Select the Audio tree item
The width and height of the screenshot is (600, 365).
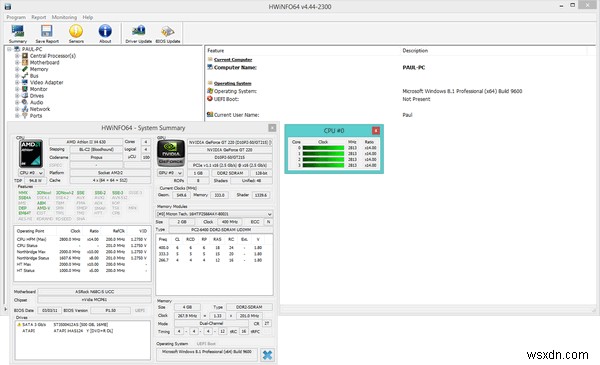36,103
